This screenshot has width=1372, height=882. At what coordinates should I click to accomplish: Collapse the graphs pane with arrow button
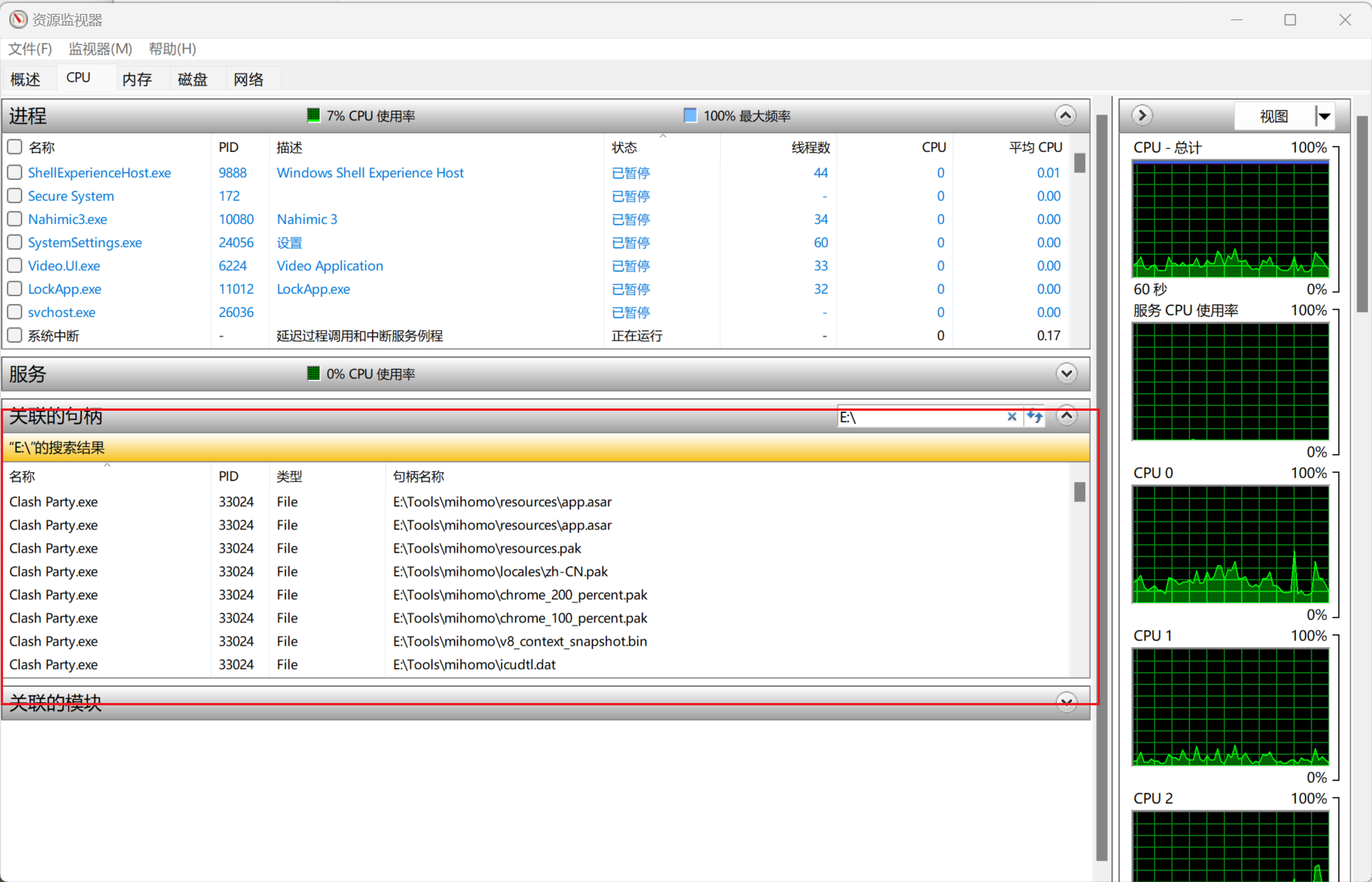[x=1142, y=115]
